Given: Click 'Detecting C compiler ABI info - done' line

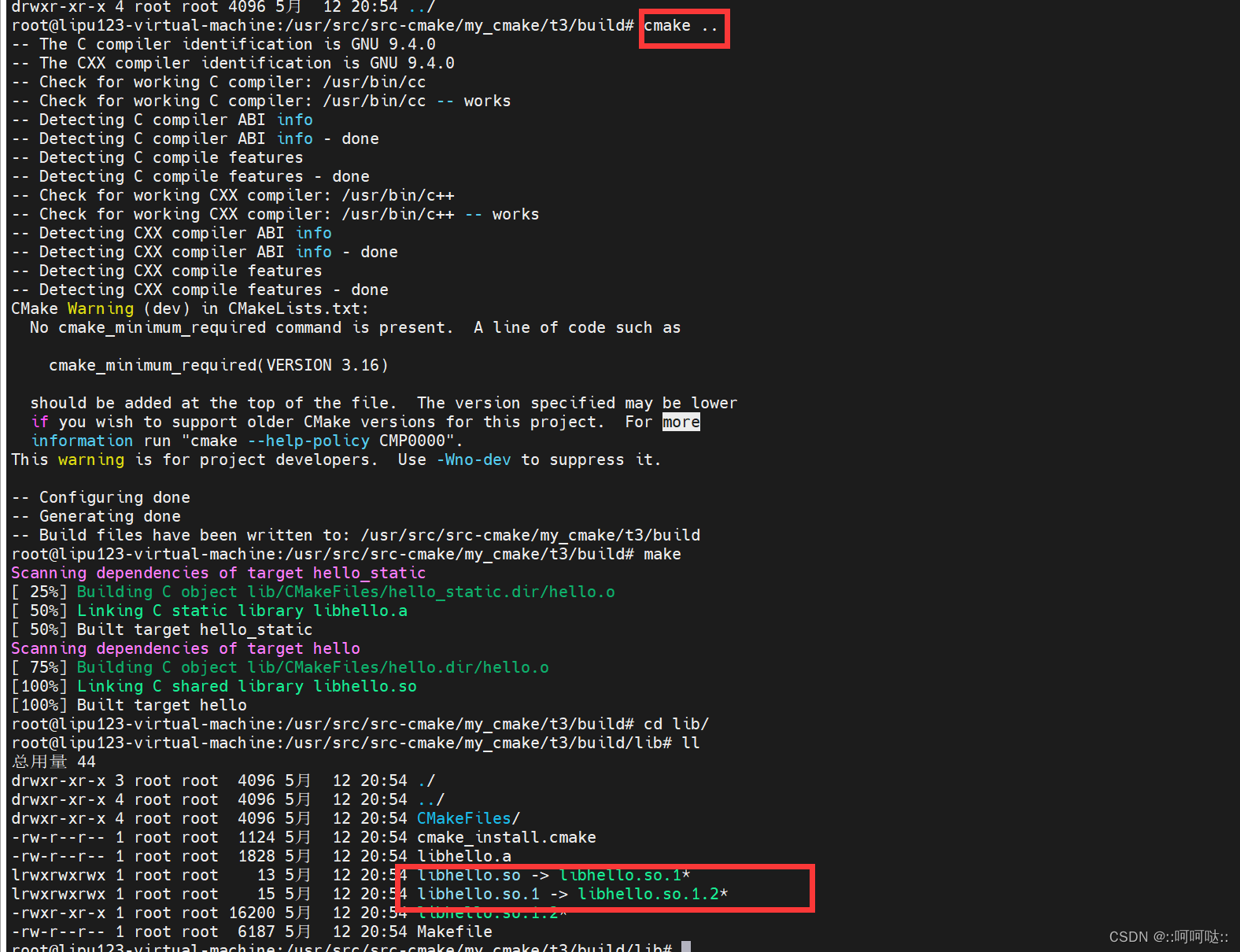Looking at the screenshot, I should click(x=195, y=138).
